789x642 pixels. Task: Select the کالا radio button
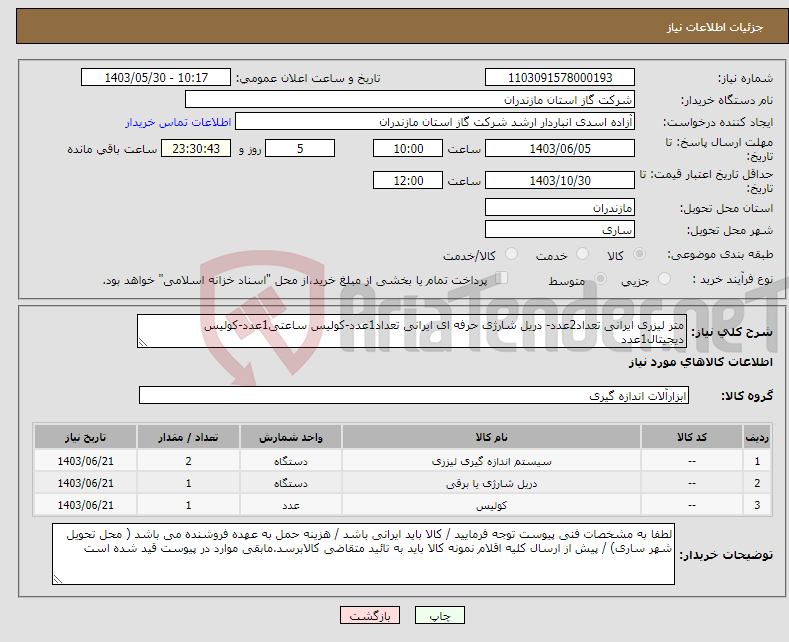pyautogui.click(x=639, y=254)
